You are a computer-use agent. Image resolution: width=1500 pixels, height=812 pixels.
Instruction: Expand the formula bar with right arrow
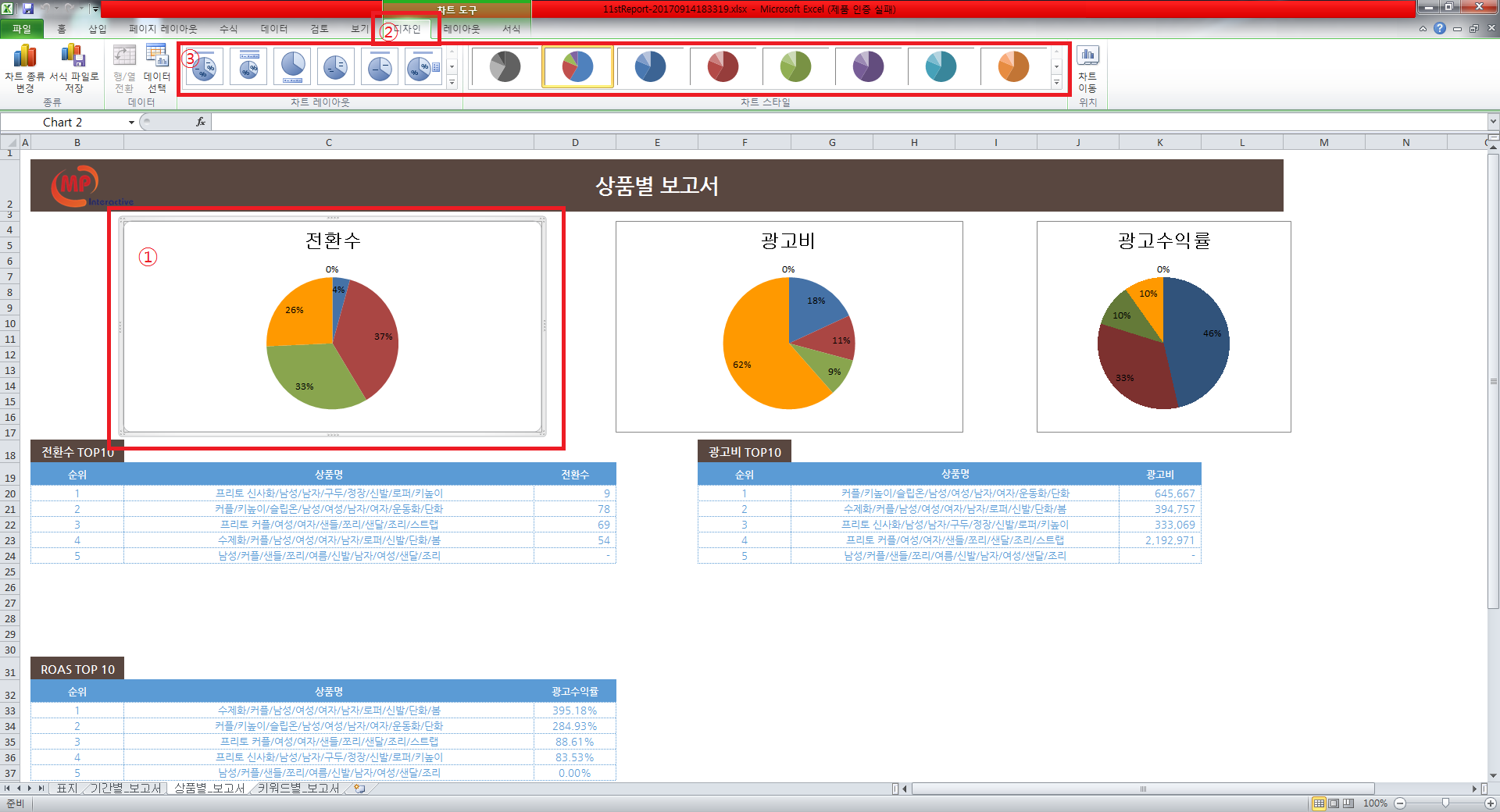click(x=1493, y=122)
